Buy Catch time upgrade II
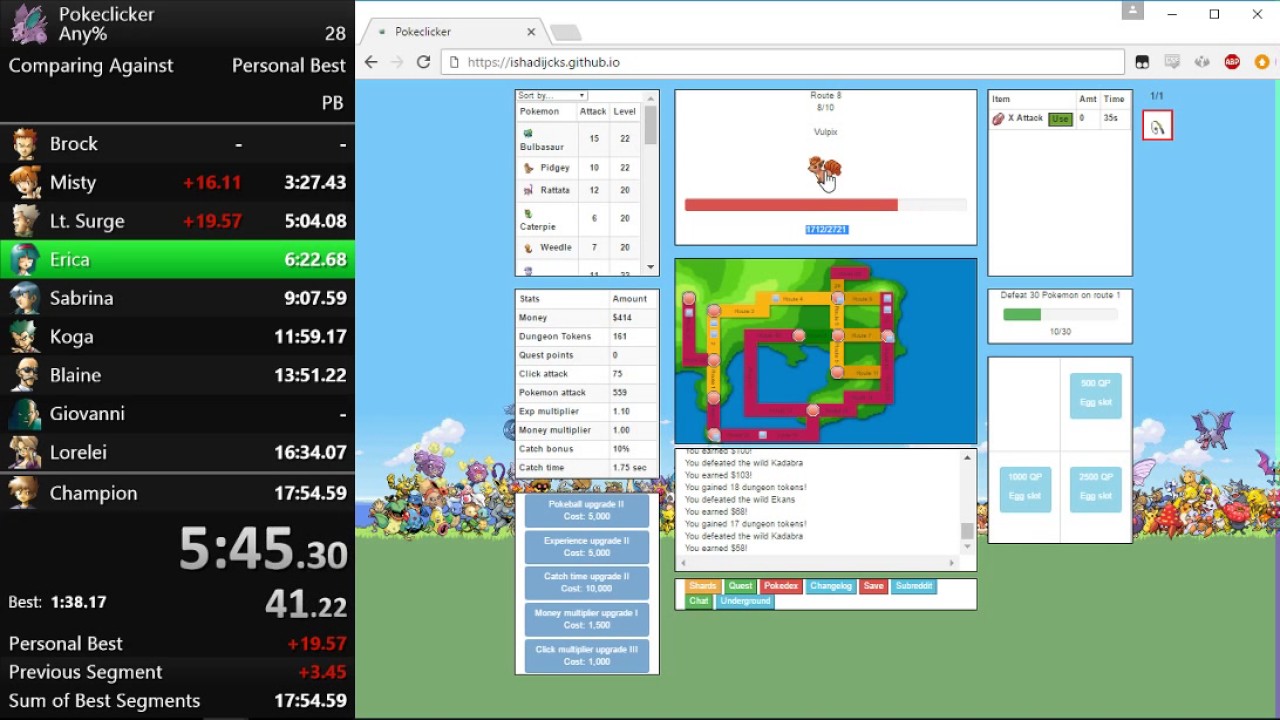The width and height of the screenshot is (1280, 720). pyautogui.click(x=587, y=583)
